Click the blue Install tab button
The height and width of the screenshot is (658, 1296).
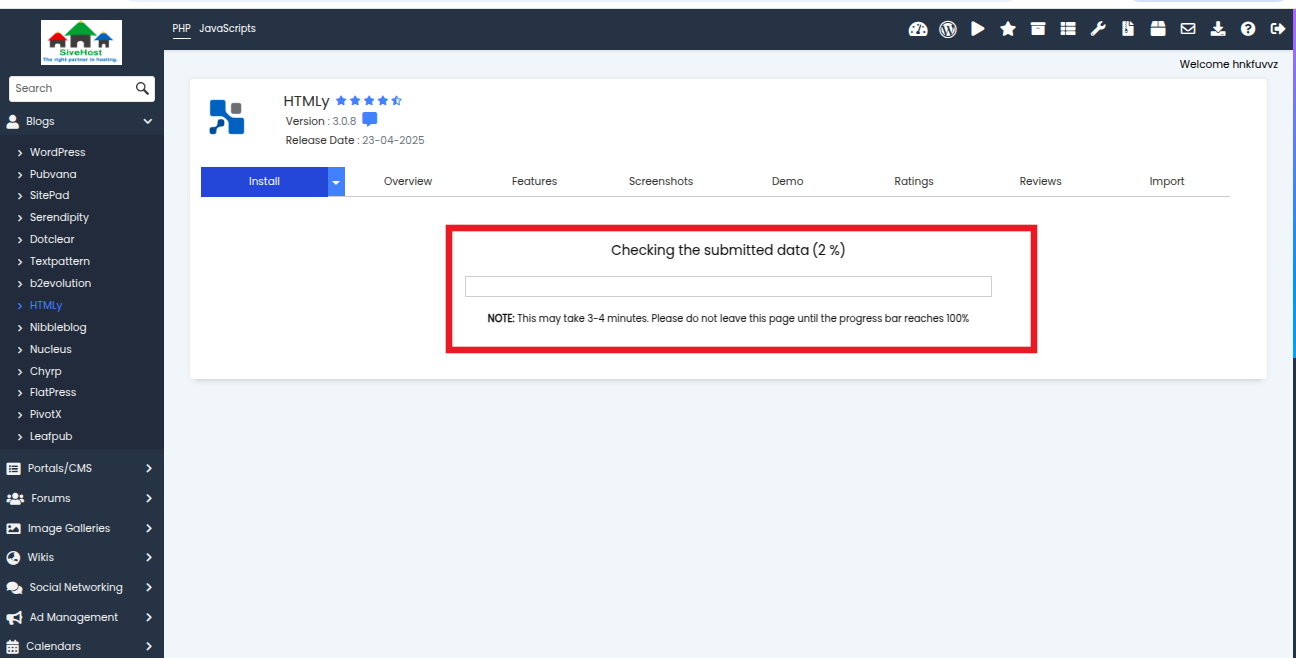tap(264, 182)
